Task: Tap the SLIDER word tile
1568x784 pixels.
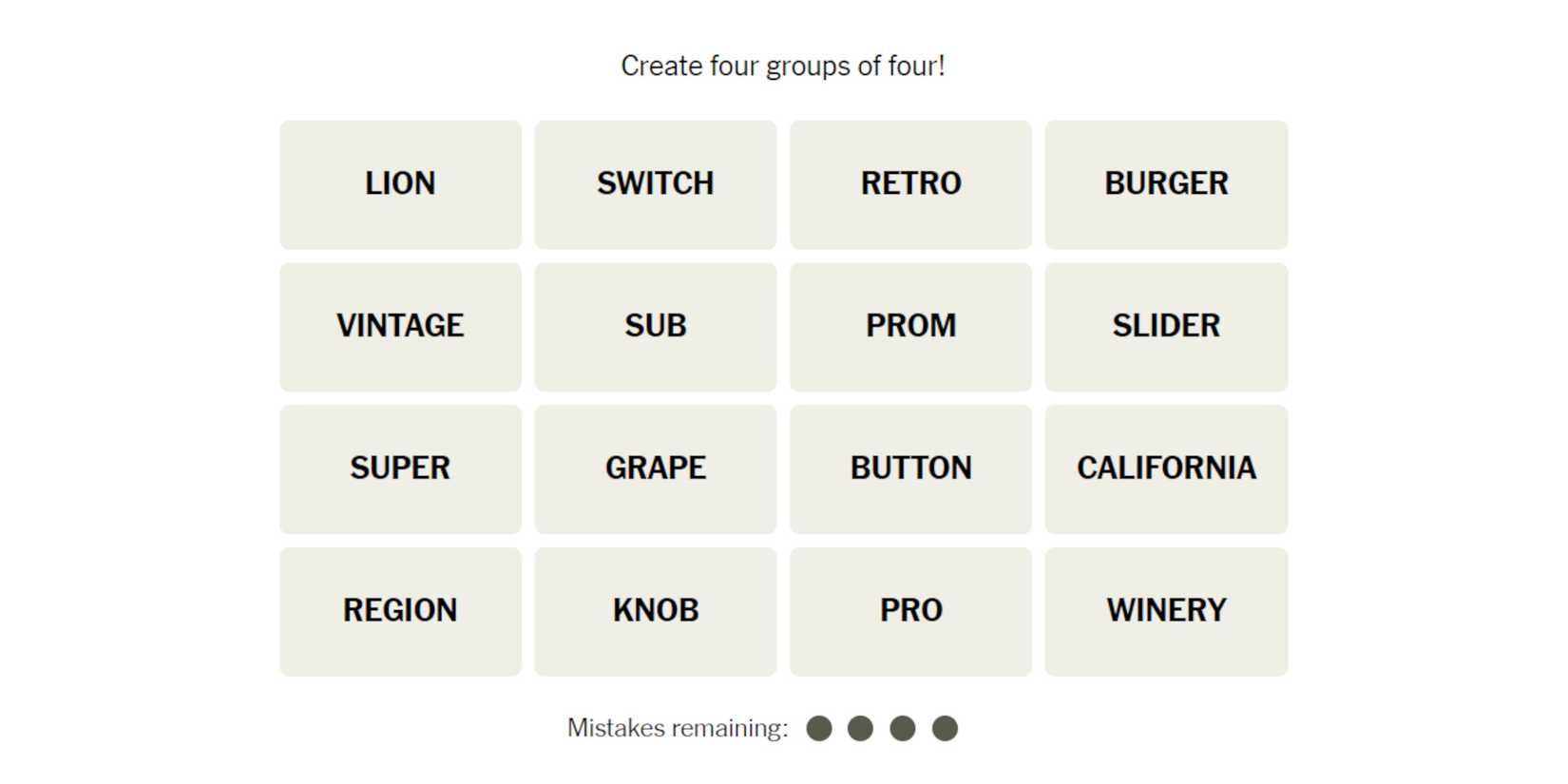Action: click(x=1166, y=327)
